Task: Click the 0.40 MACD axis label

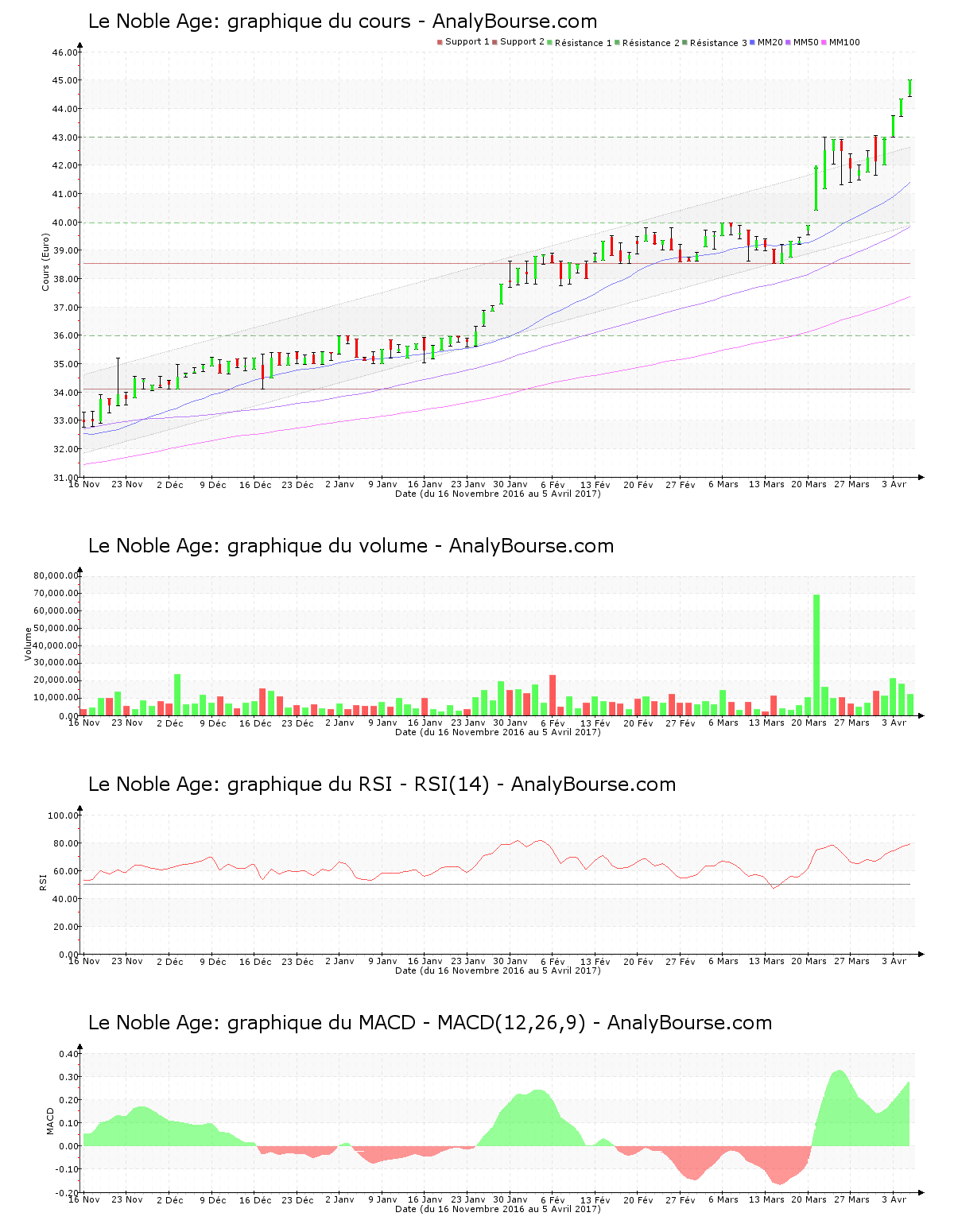Action: 69,1054
